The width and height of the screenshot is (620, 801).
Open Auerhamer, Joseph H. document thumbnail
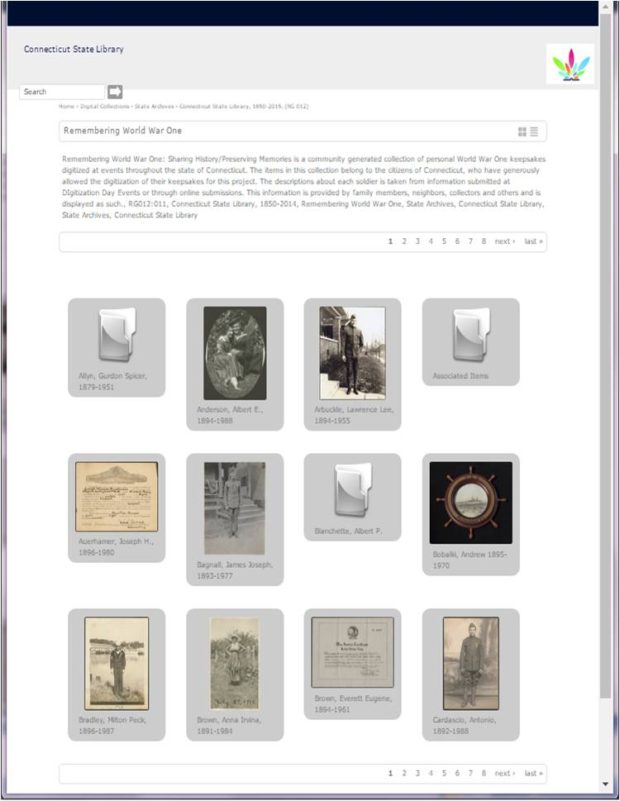(116, 497)
